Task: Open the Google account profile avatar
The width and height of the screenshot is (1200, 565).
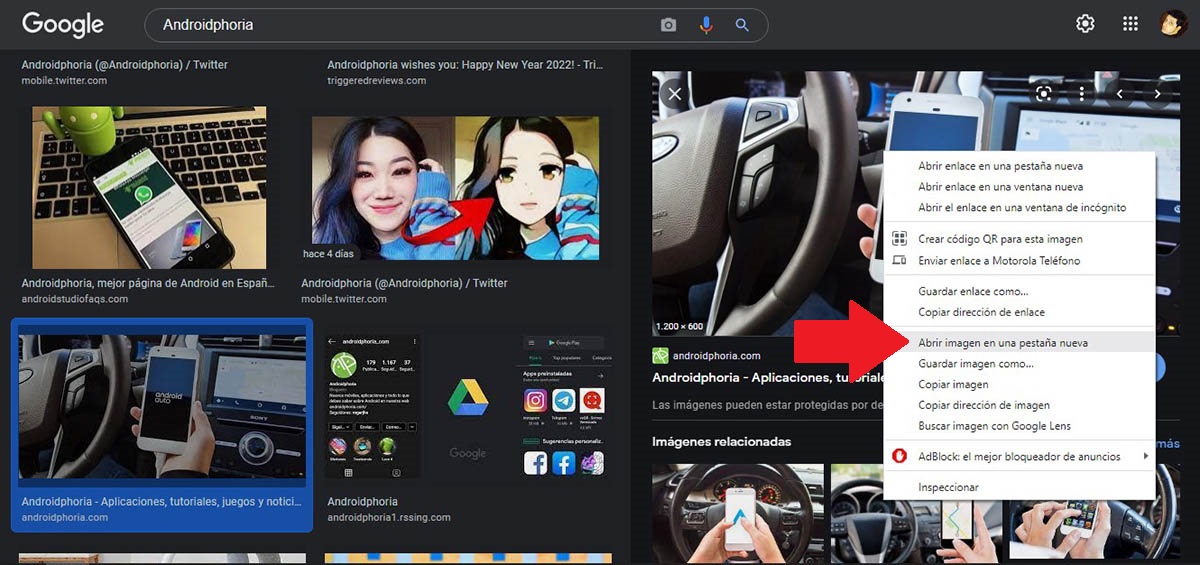Action: pos(1173,24)
